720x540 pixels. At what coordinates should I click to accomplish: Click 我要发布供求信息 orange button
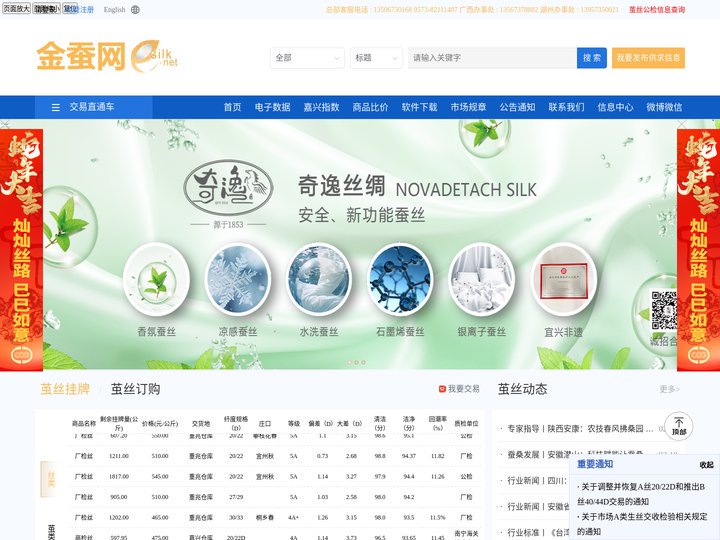(x=648, y=58)
